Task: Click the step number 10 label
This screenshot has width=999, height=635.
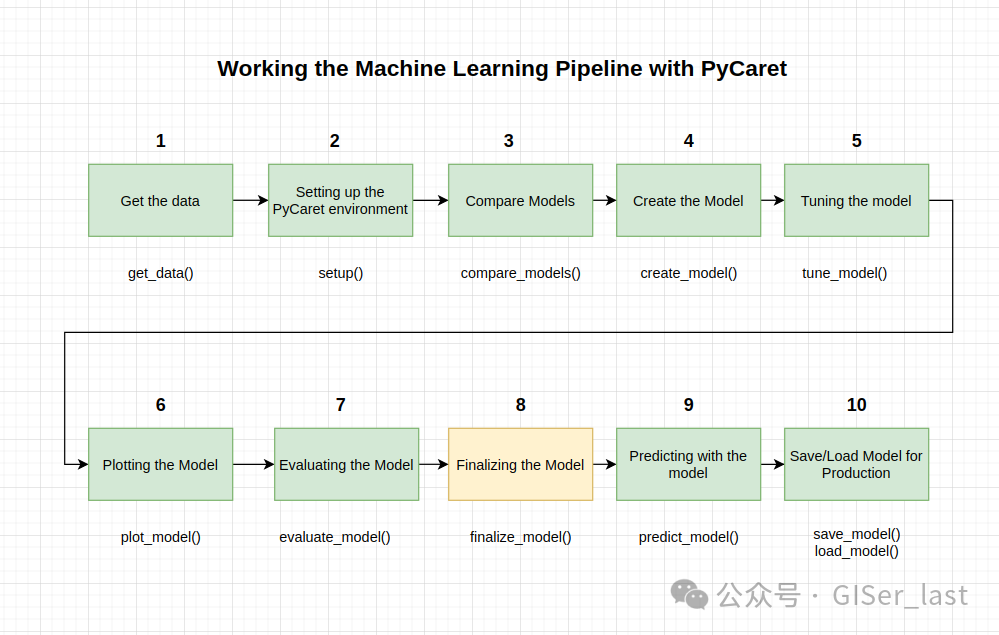Action: 856,405
